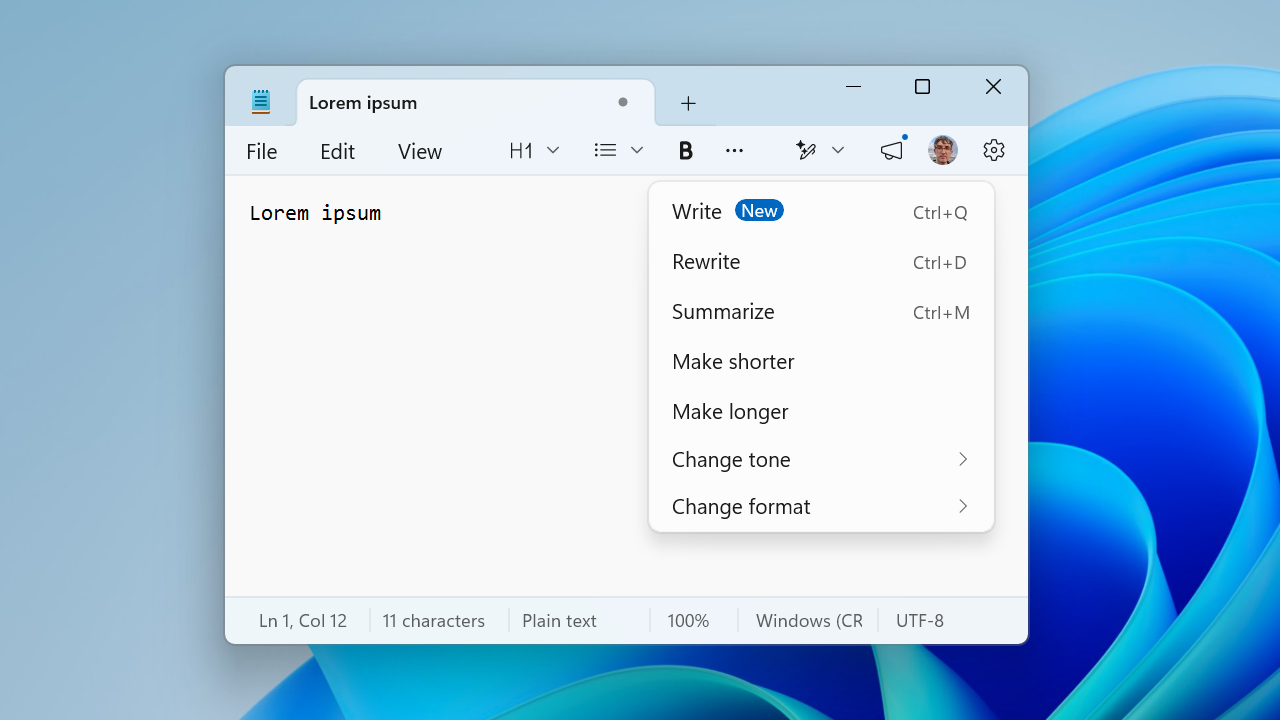Choose Write from the AI menu
This screenshot has width=1280, height=720.
(821, 212)
